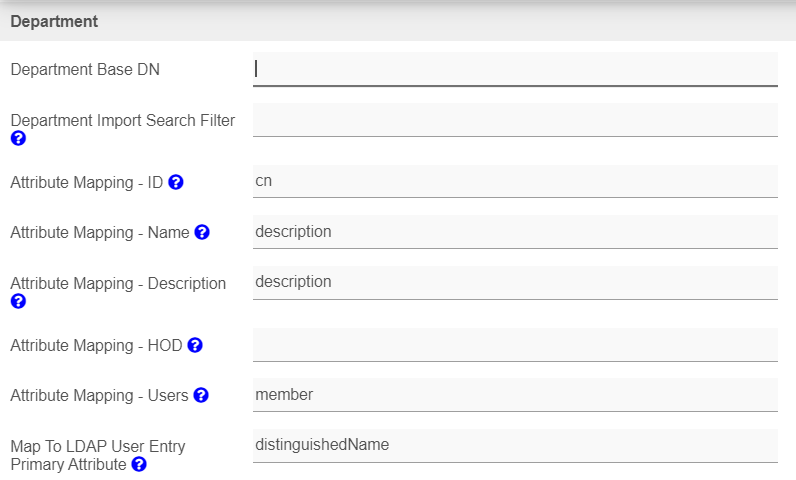
Task: Select the ID mapping field containing 'cn'
Action: coord(515,181)
